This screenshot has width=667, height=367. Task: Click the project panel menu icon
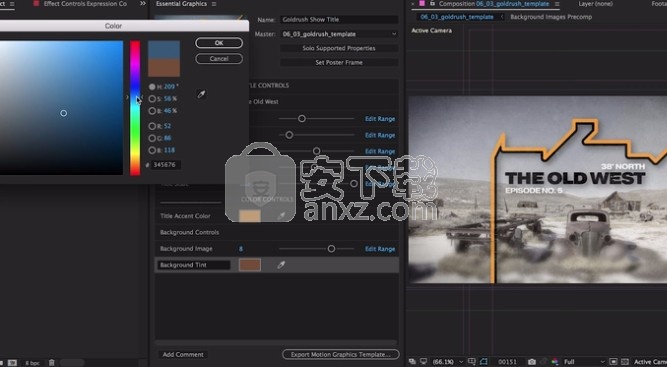(12, 4)
